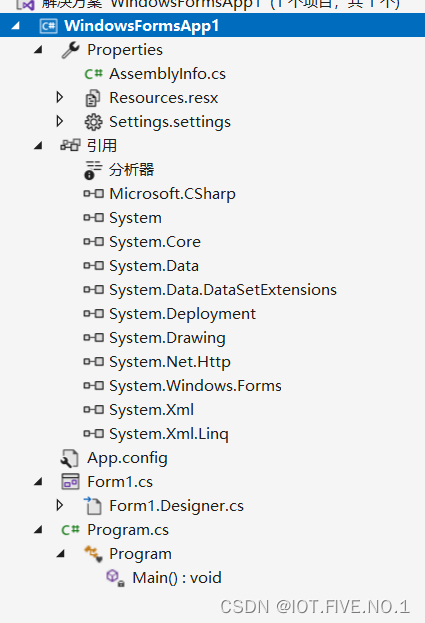Click the Program class icon
This screenshot has width=425, height=623.
[x=93, y=554]
